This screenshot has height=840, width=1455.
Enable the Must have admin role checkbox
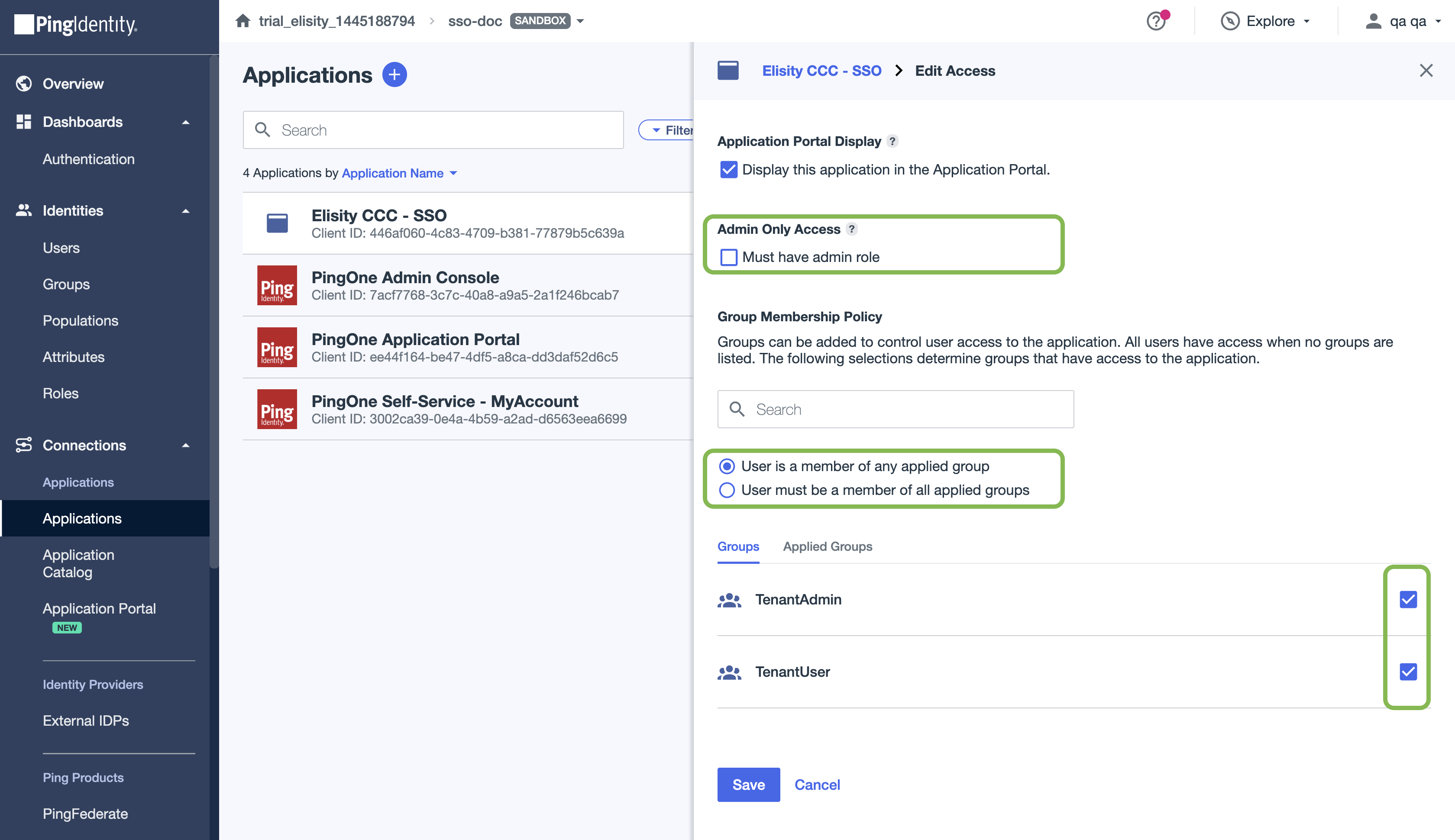pyautogui.click(x=729, y=257)
